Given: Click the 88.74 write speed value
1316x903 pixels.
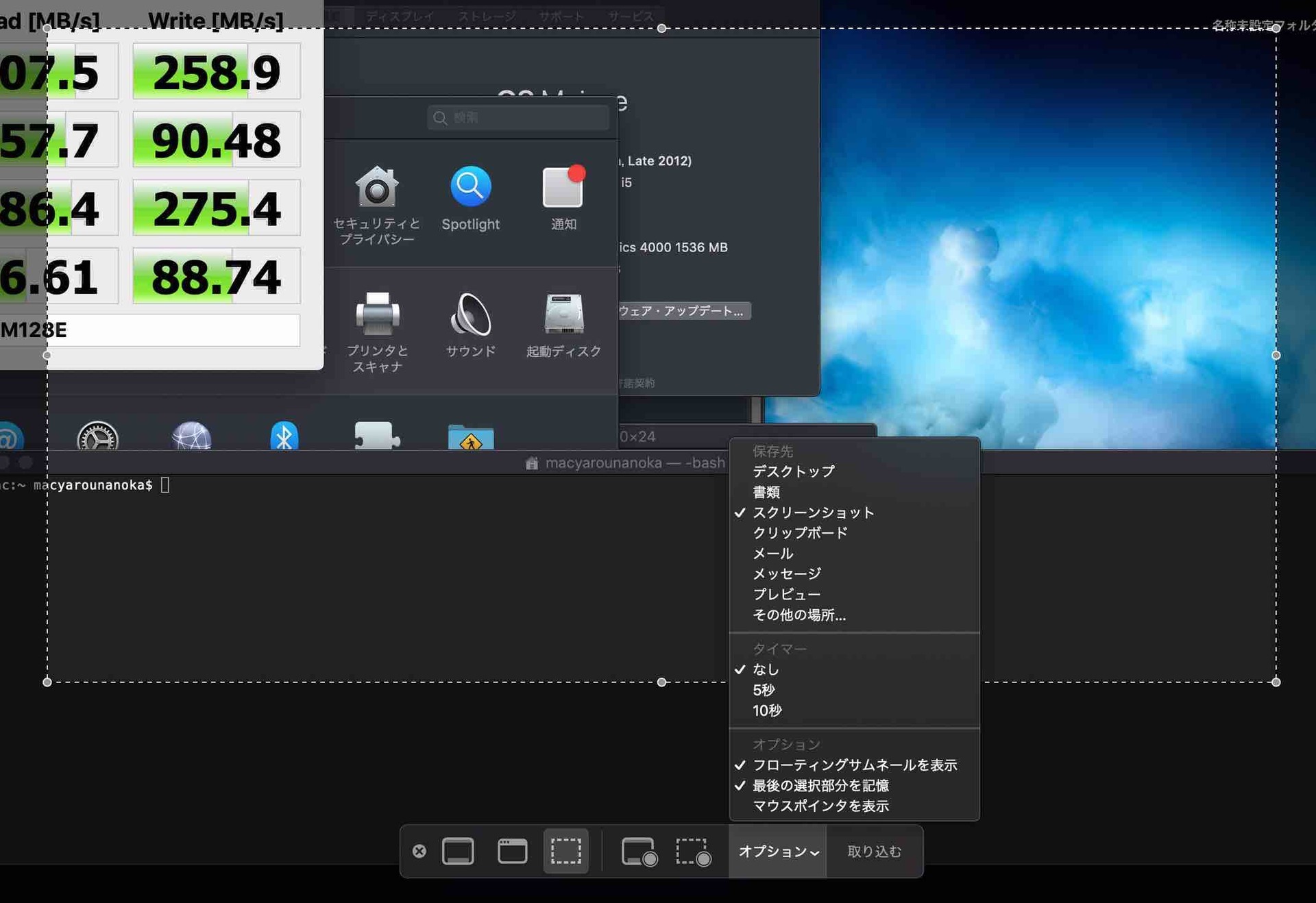Looking at the screenshot, I should point(217,276).
